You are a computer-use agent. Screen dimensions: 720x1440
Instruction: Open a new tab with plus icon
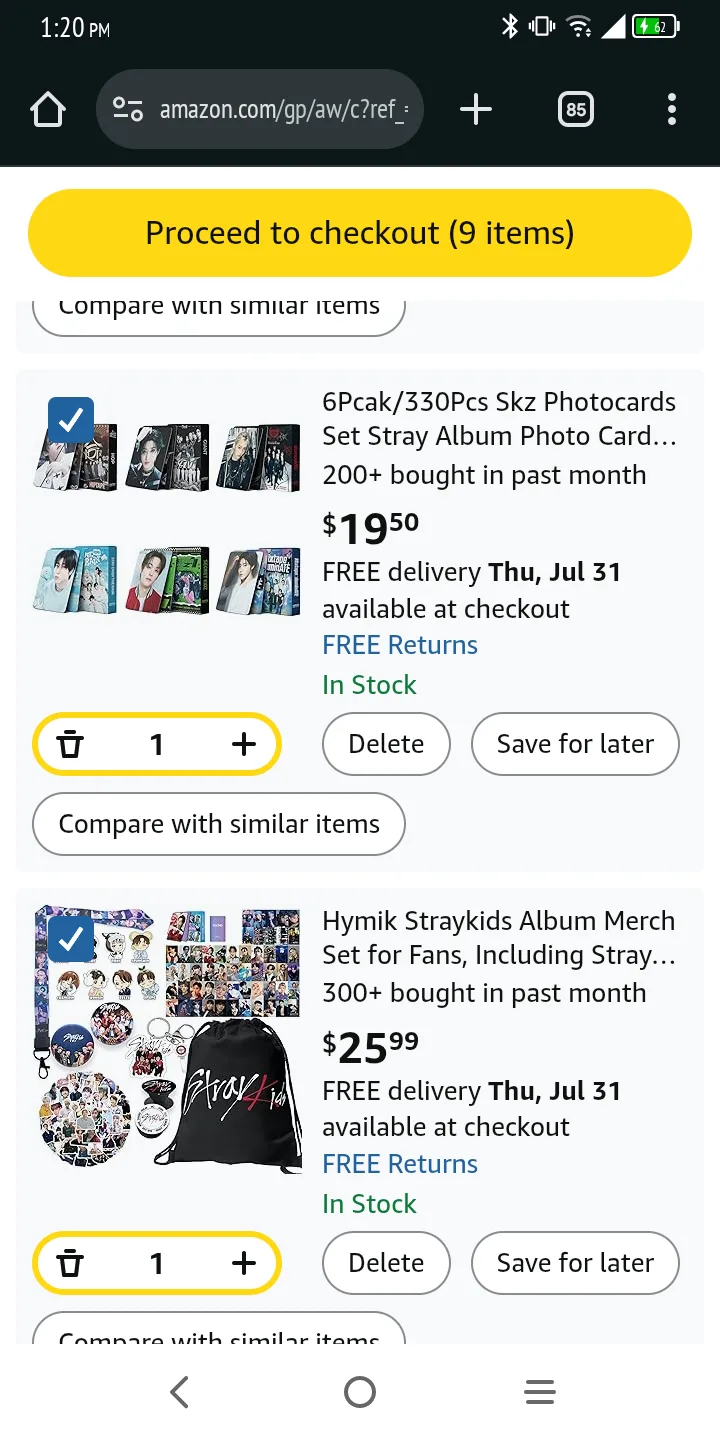(x=476, y=110)
